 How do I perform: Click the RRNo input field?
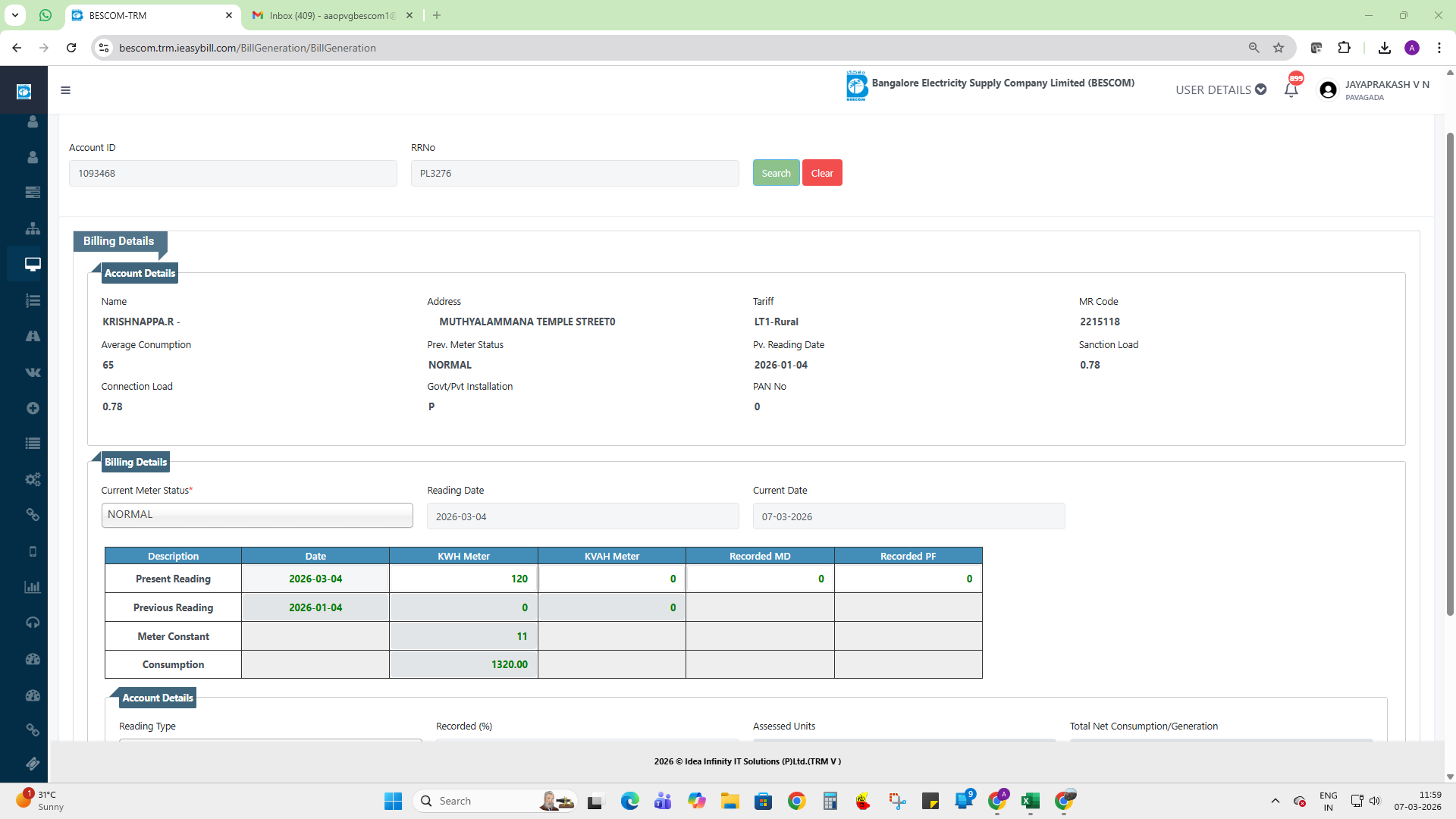pyautogui.click(x=574, y=173)
